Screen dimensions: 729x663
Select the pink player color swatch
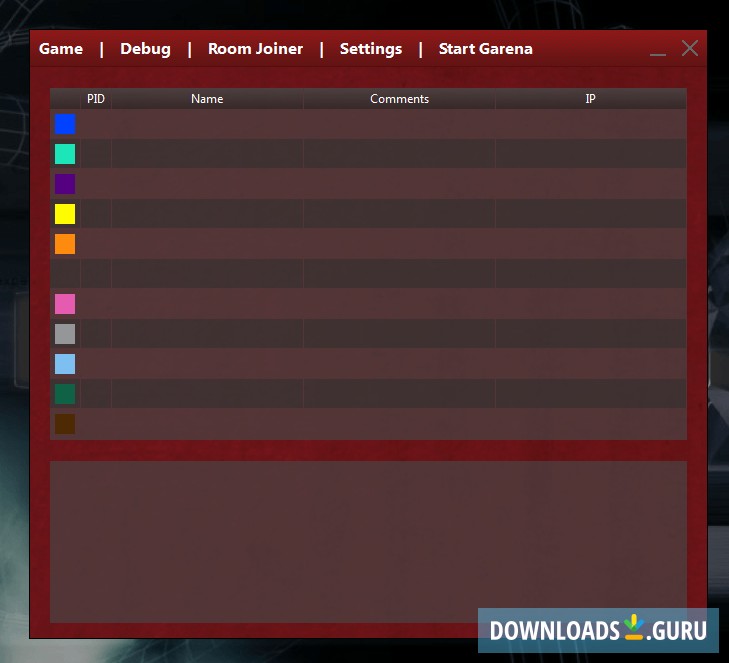tap(65, 304)
